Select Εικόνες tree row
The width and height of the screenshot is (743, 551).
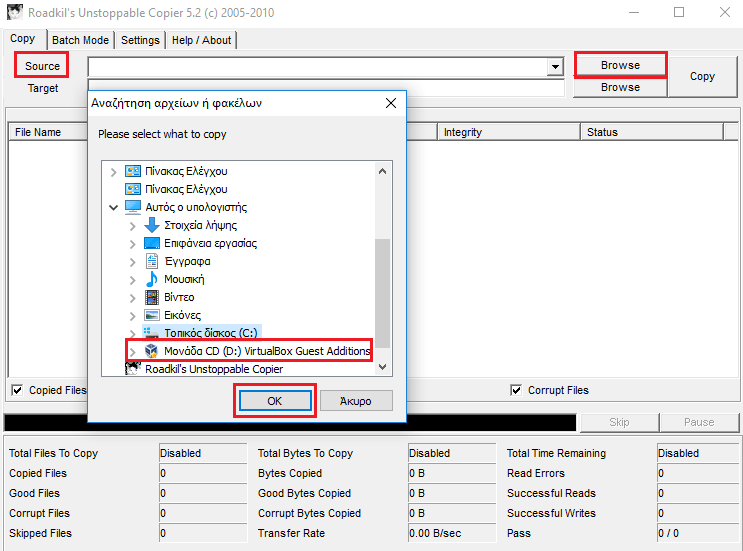(x=182, y=315)
